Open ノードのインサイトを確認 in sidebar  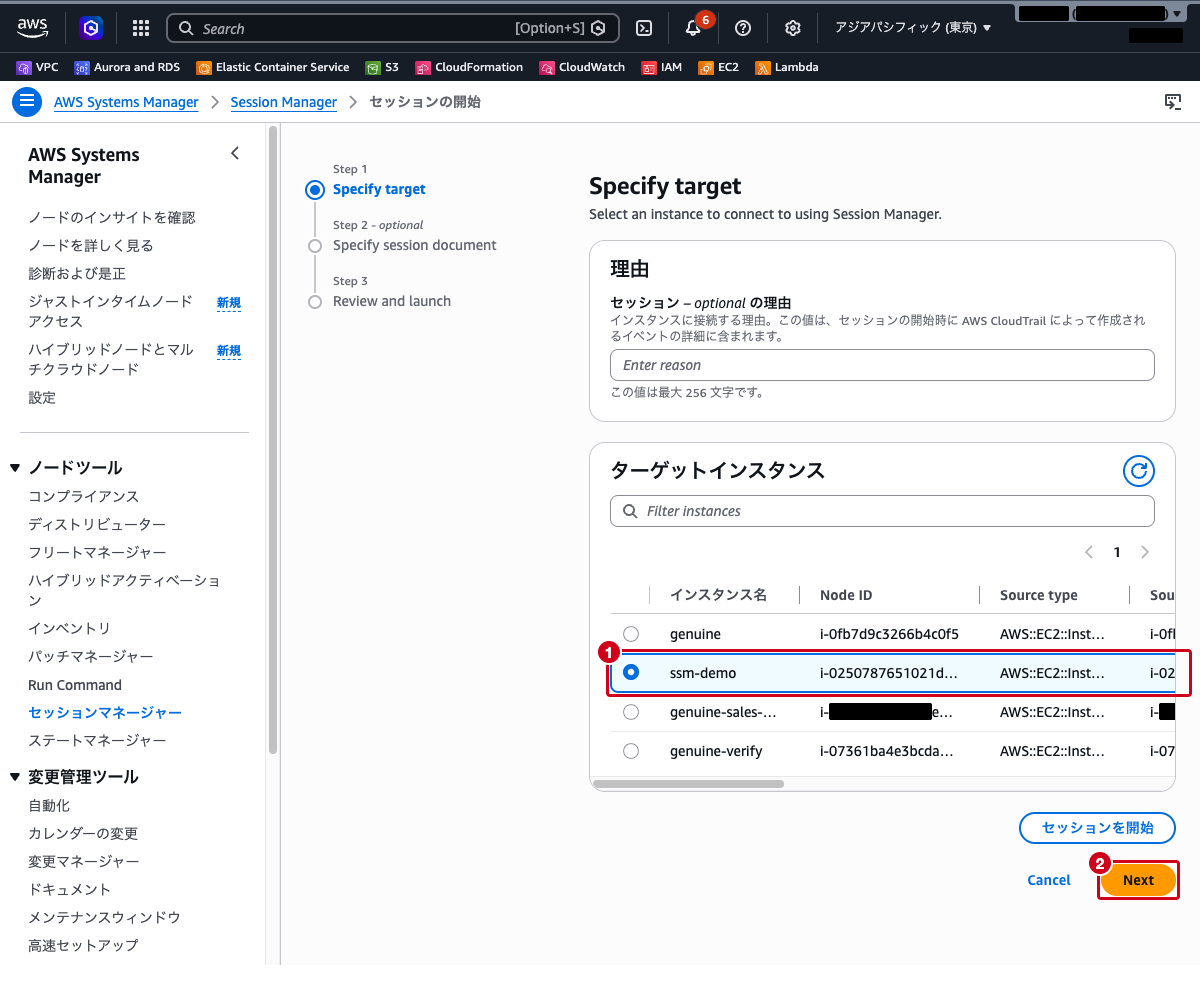pos(112,217)
